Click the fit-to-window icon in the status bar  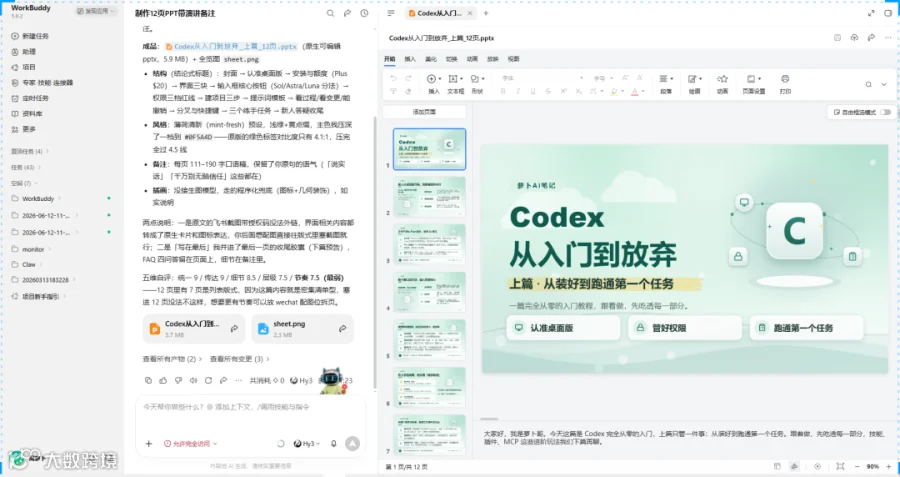click(840, 467)
